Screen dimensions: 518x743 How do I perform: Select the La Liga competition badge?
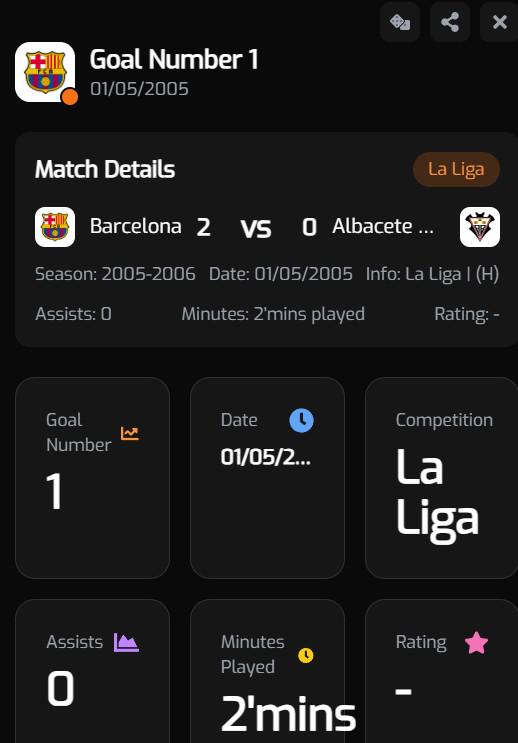pos(456,169)
